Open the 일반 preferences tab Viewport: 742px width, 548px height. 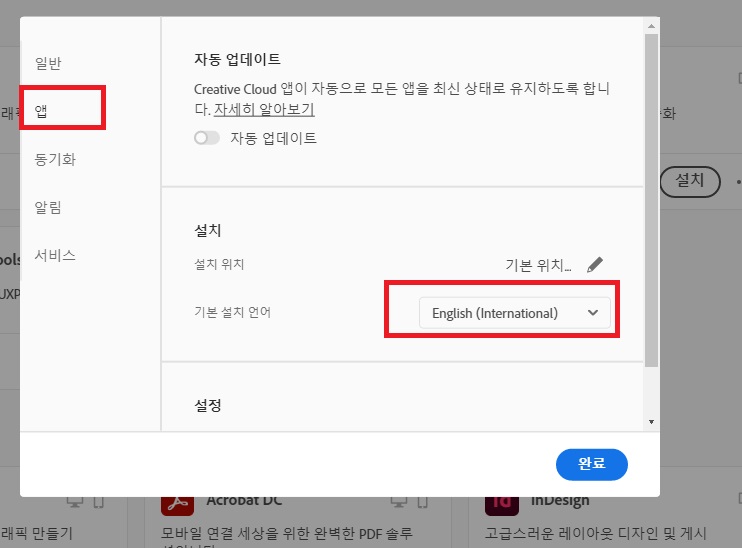click(48, 63)
